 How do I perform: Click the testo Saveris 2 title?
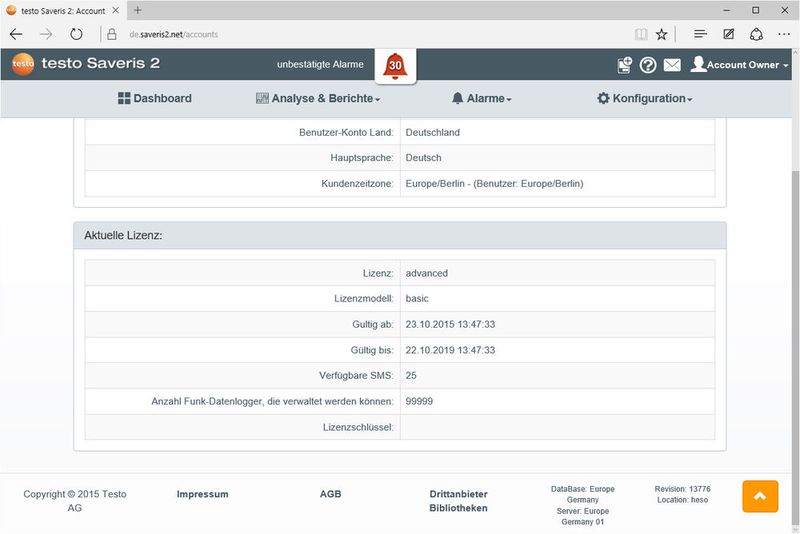(x=101, y=63)
